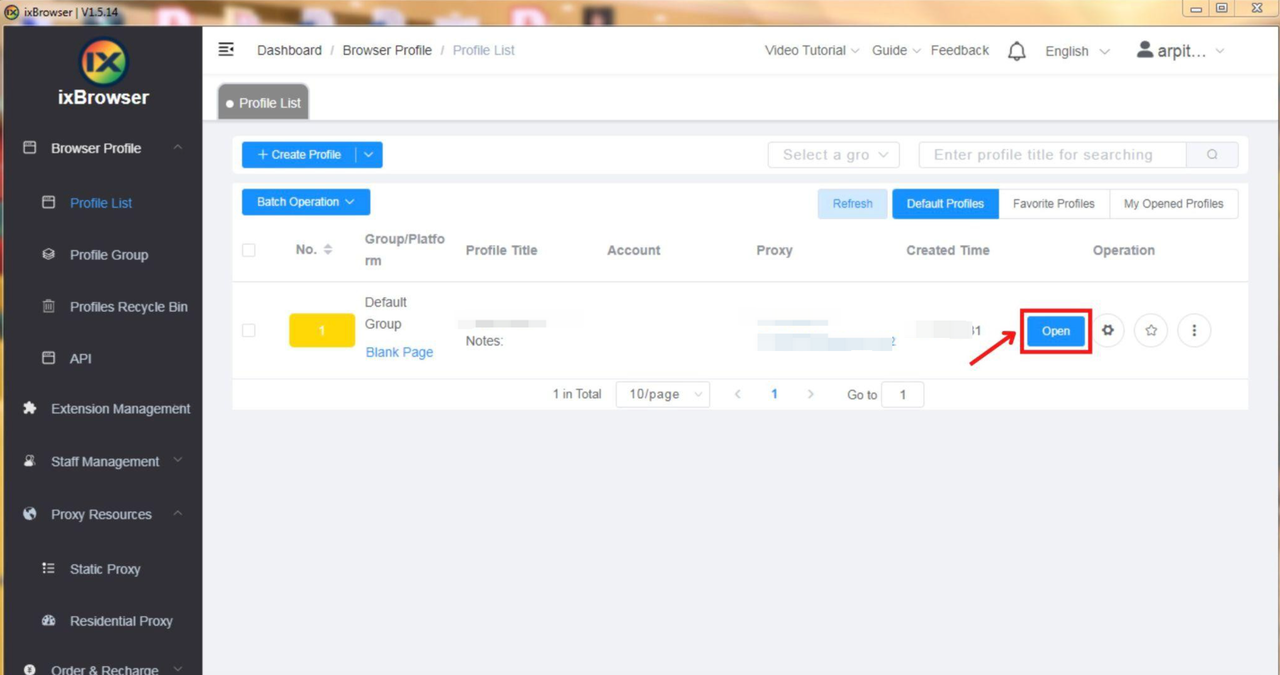Click the Blank Page link
The width and height of the screenshot is (1280, 675).
point(399,352)
